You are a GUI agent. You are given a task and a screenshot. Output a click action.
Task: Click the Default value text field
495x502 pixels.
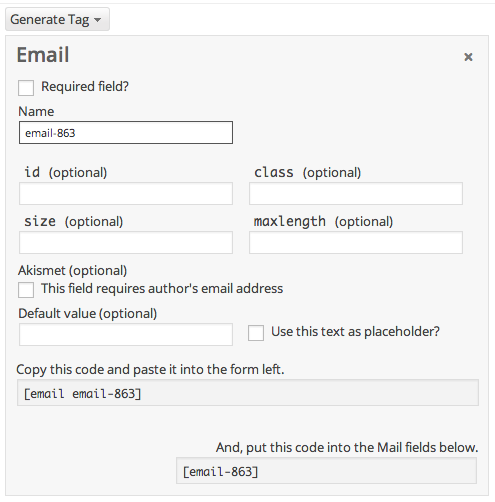[x=126, y=334]
